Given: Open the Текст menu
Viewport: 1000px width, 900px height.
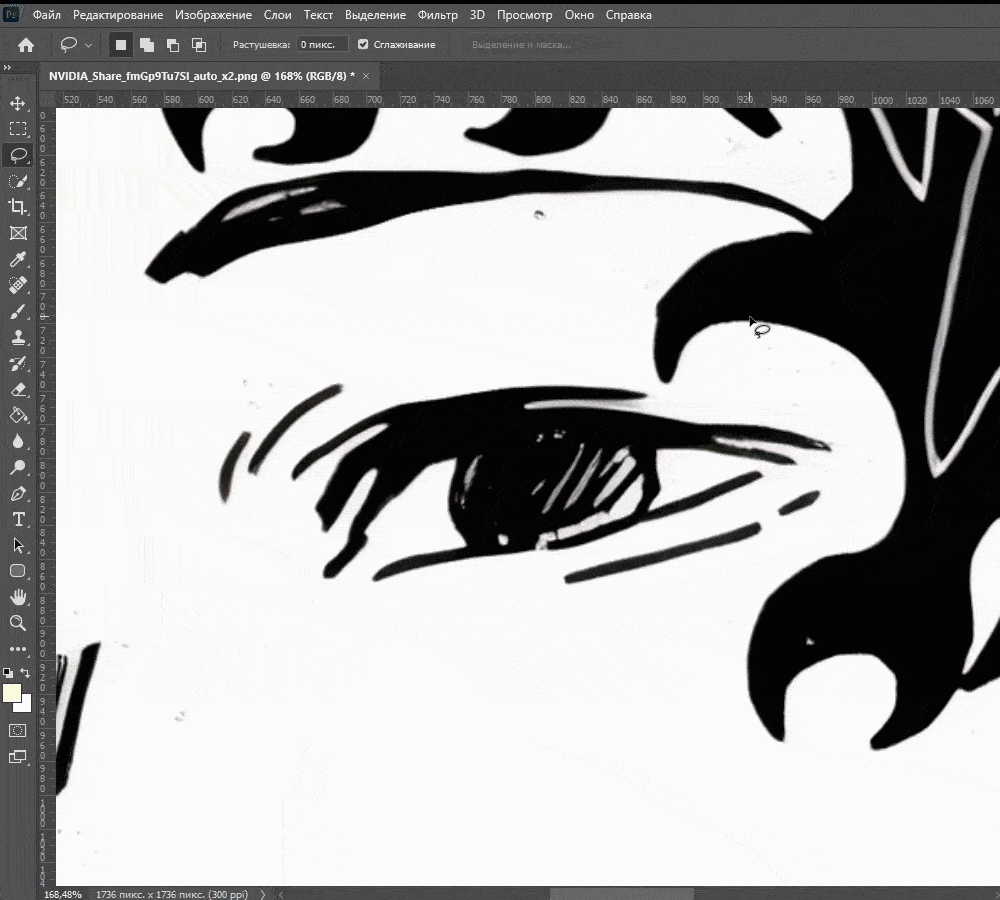Looking at the screenshot, I should click(318, 15).
